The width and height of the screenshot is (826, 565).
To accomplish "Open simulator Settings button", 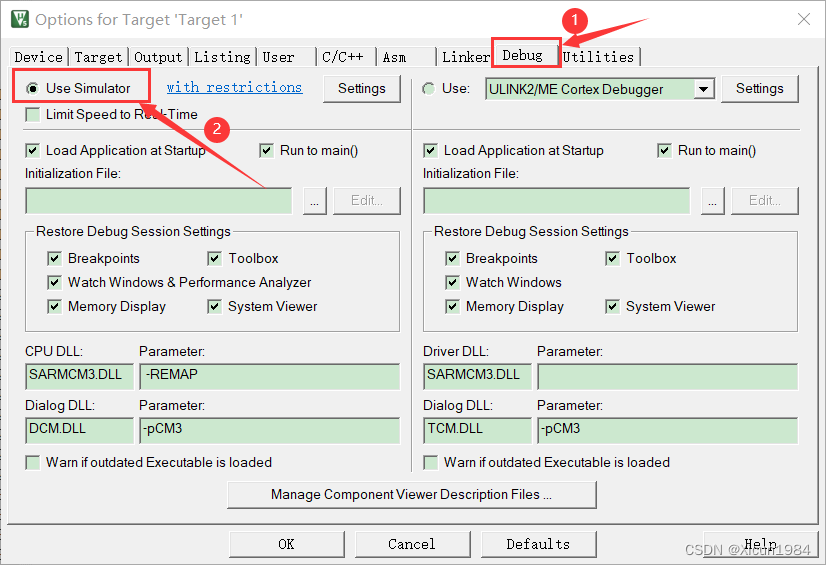I will [x=362, y=88].
